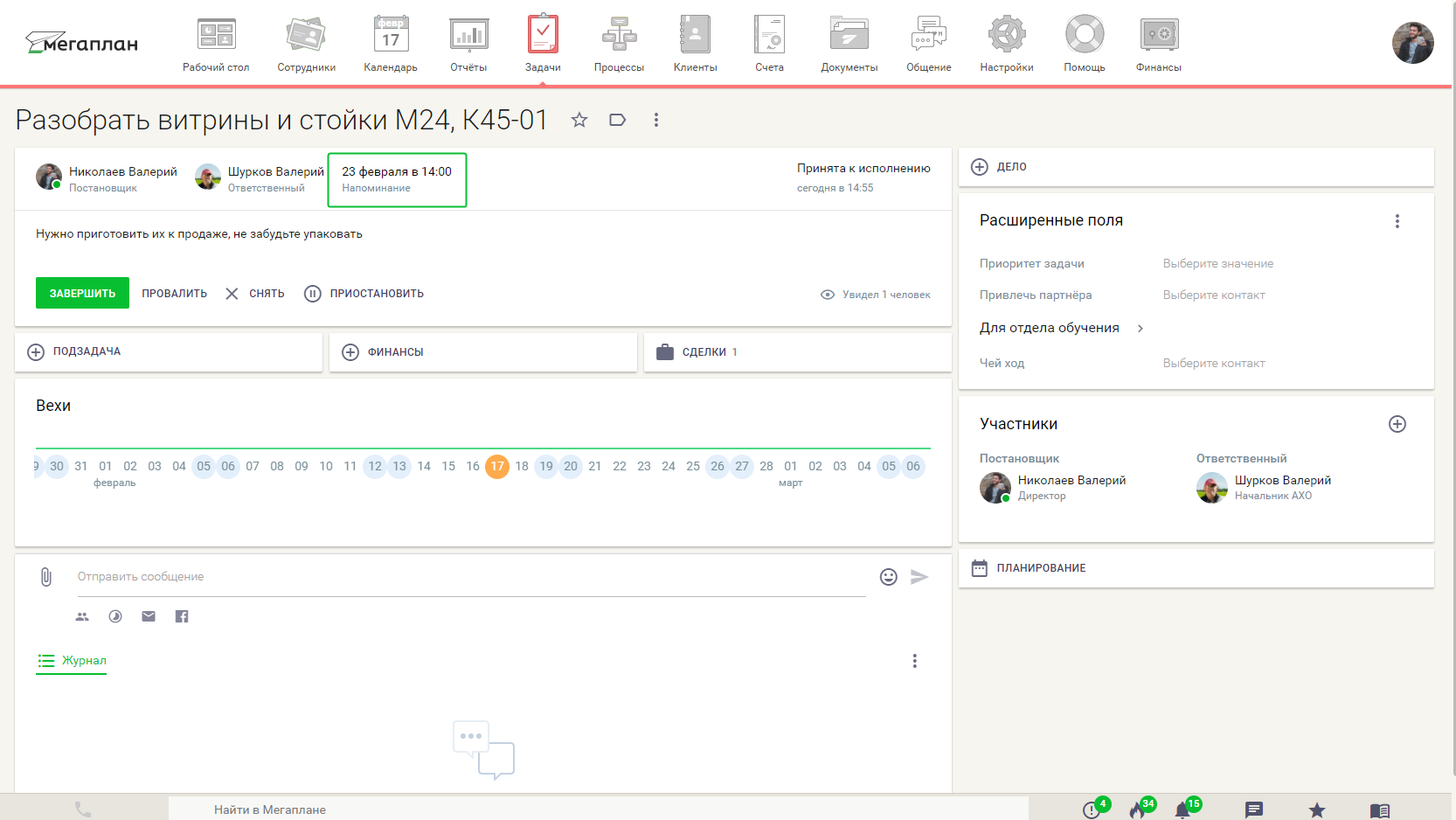
Task: Open overdue alerts icon with badge 4
Action: point(1093,810)
